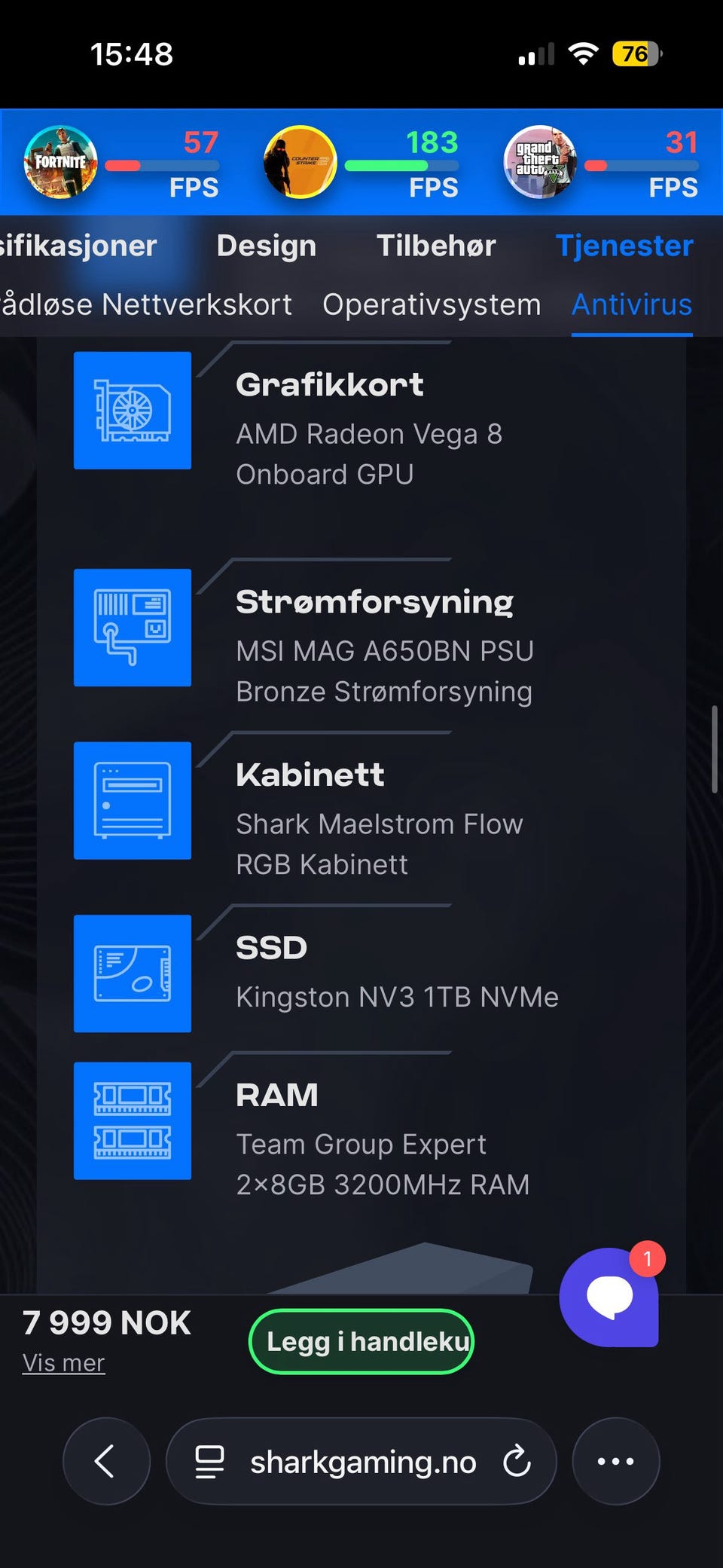Open the browser more options menu

point(616,1461)
